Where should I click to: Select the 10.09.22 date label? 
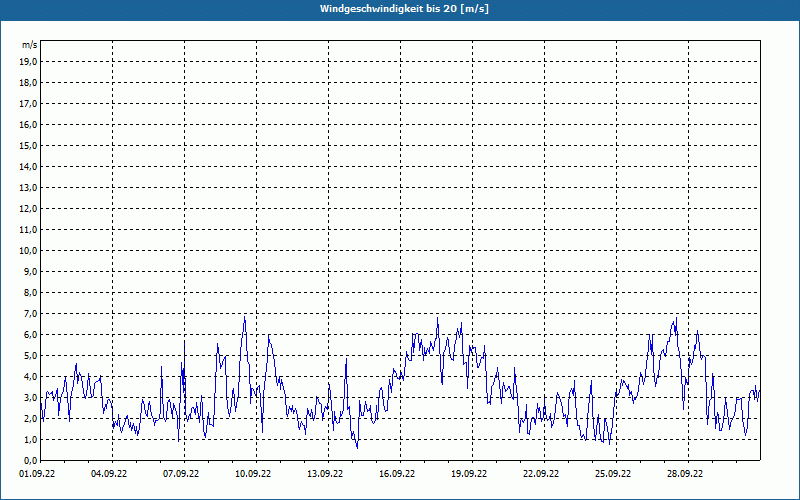coord(253,474)
